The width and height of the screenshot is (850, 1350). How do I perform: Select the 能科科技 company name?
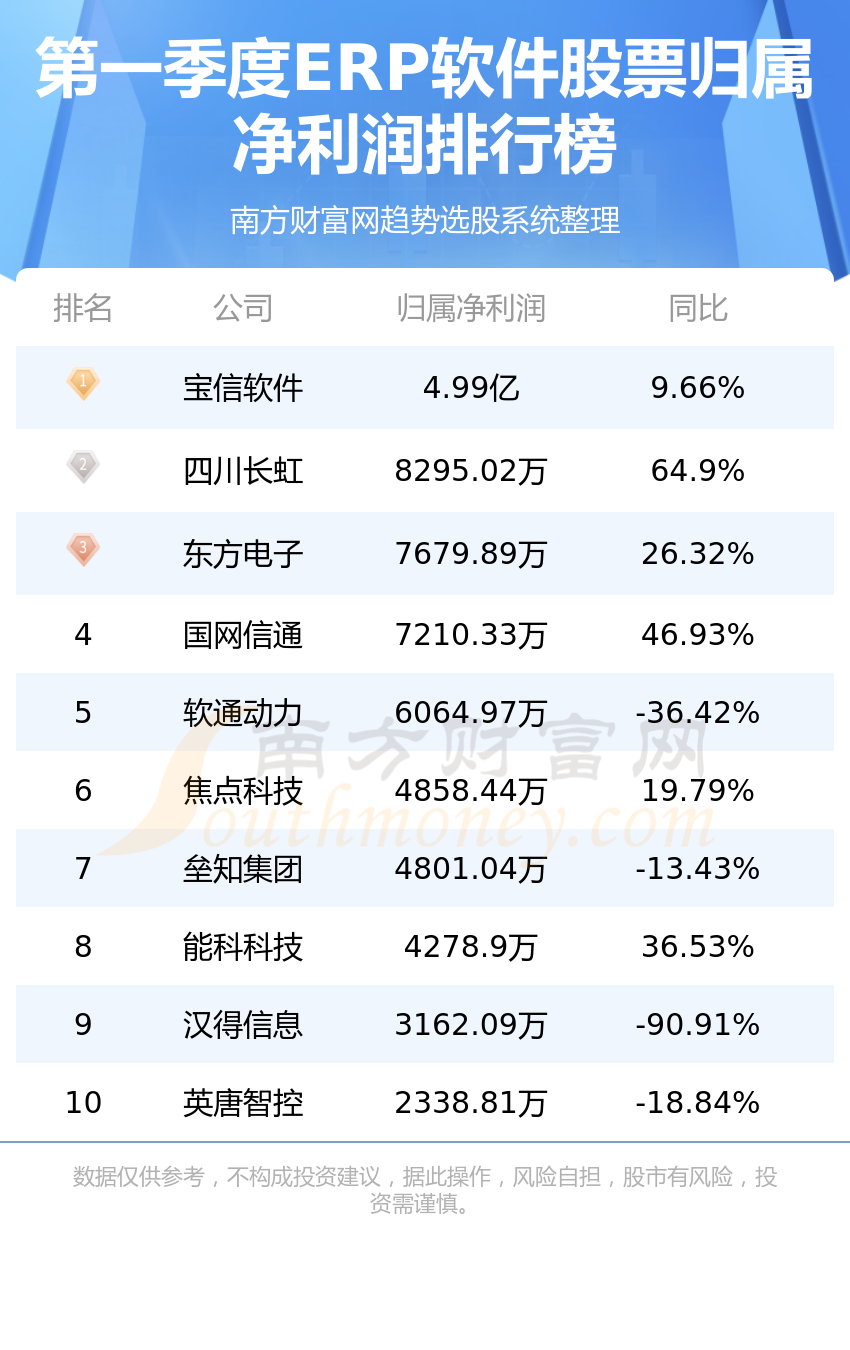243,947
